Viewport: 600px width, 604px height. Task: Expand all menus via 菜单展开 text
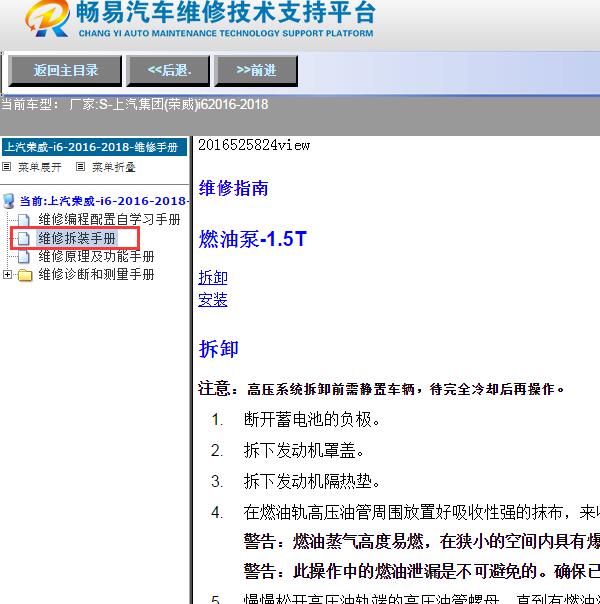coord(40,167)
